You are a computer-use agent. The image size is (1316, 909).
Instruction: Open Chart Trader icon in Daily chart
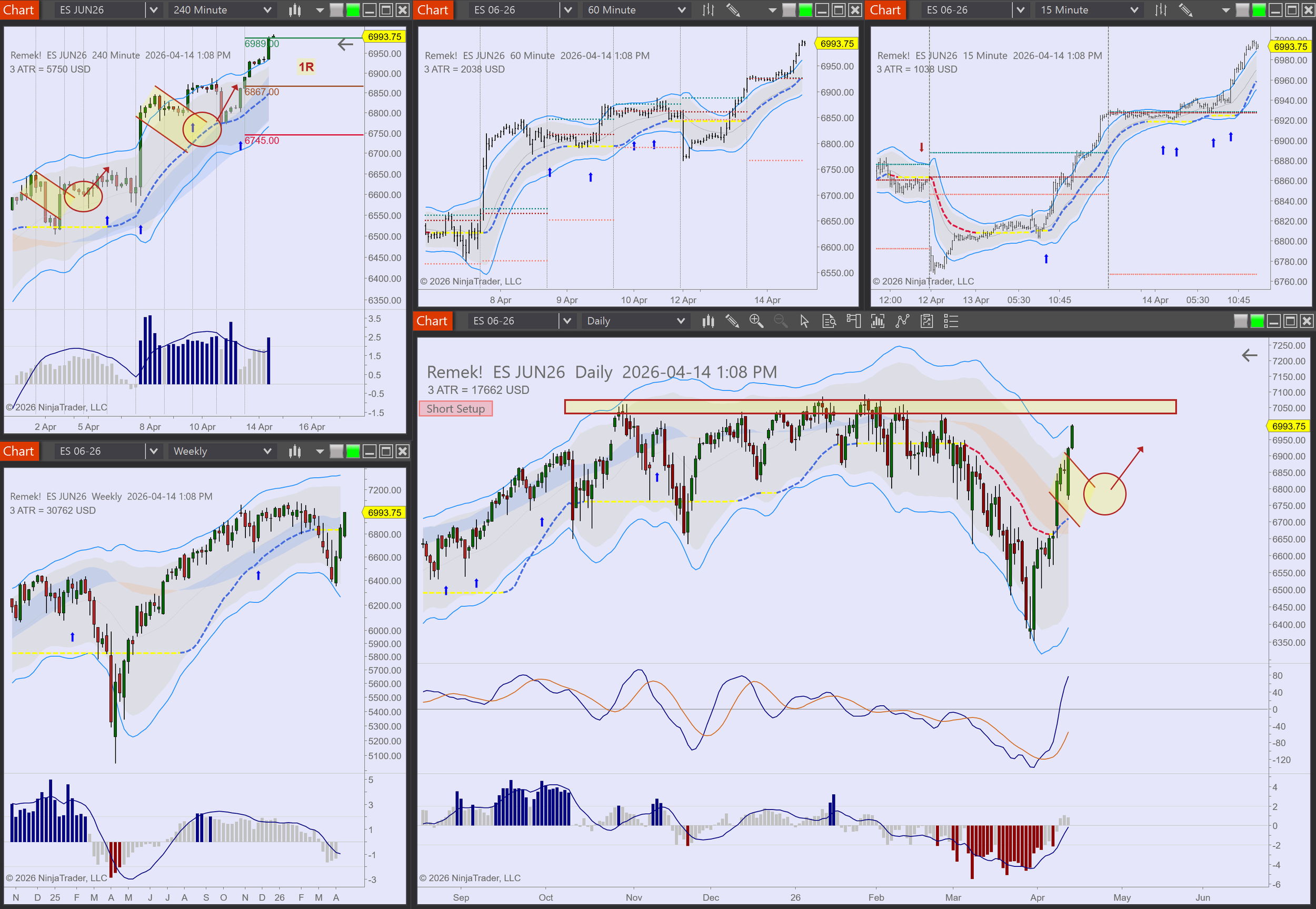point(854,321)
